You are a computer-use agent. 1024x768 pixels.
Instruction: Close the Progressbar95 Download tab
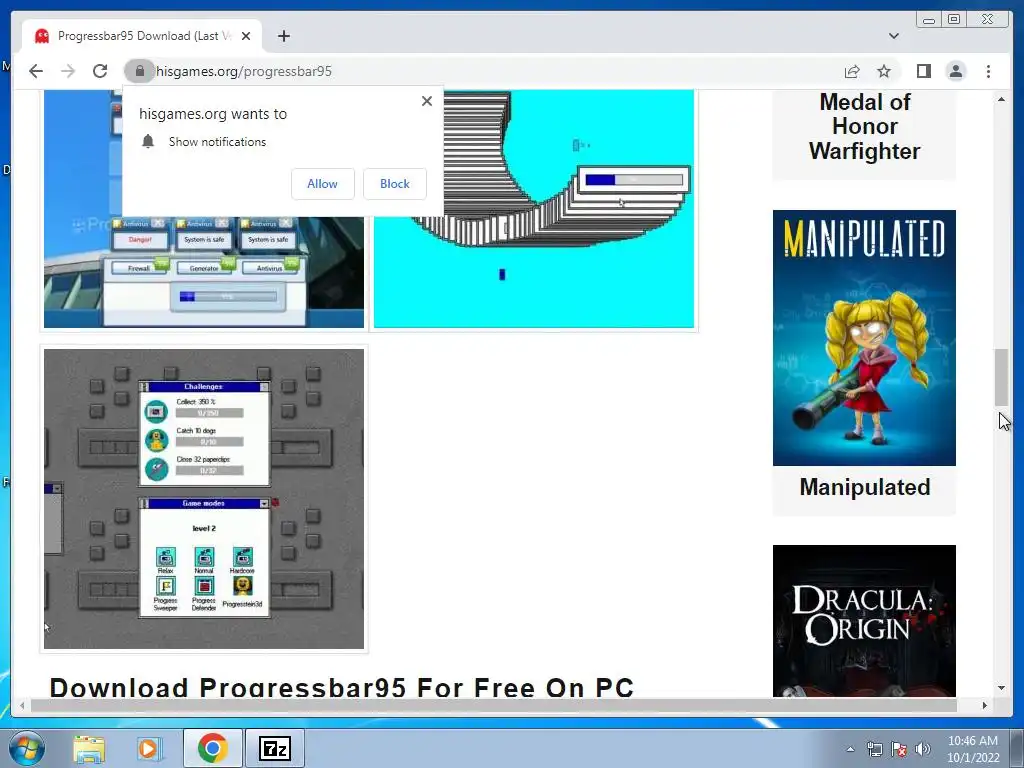(x=246, y=36)
